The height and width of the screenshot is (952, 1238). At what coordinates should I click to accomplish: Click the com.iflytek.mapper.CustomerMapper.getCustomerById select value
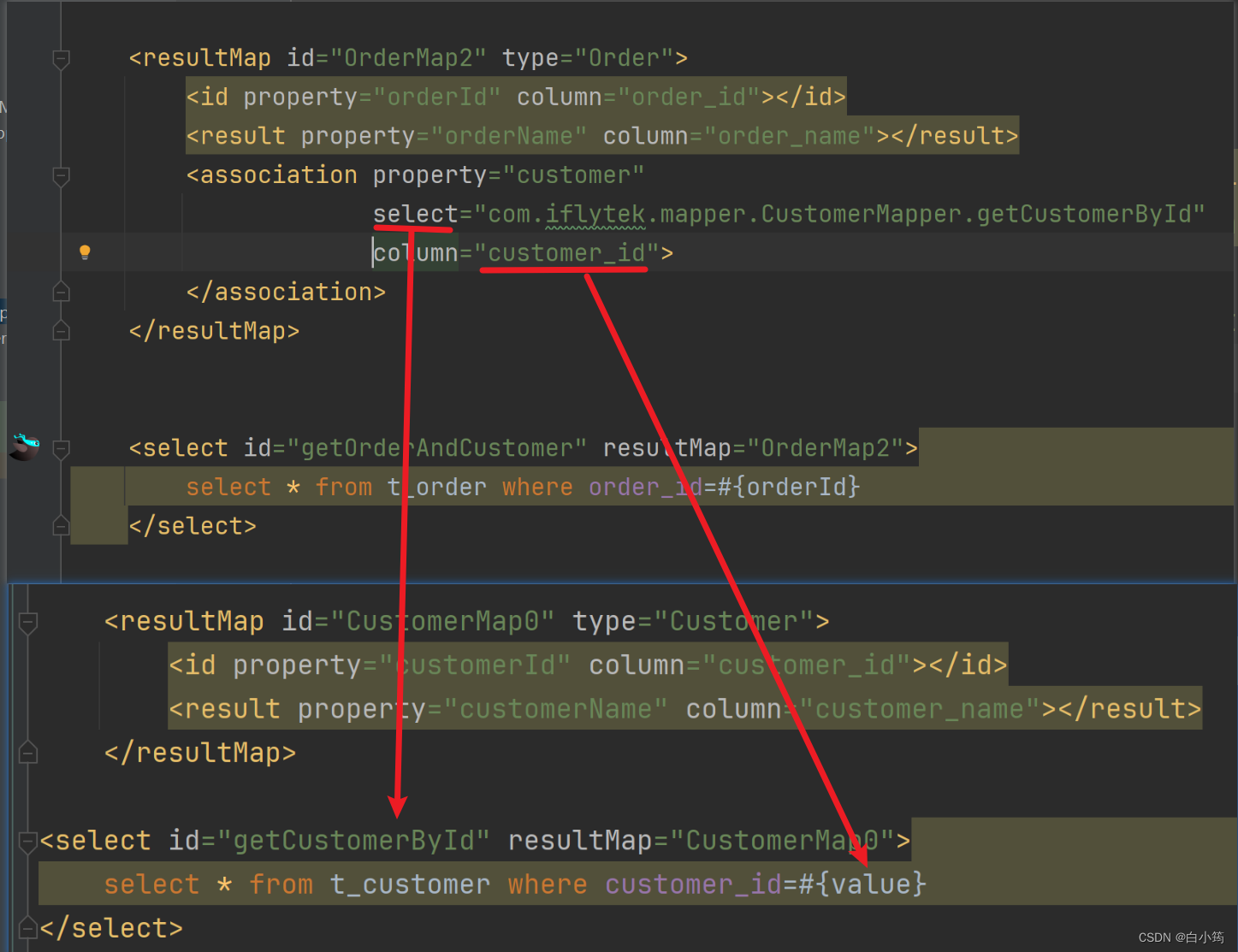point(839,214)
